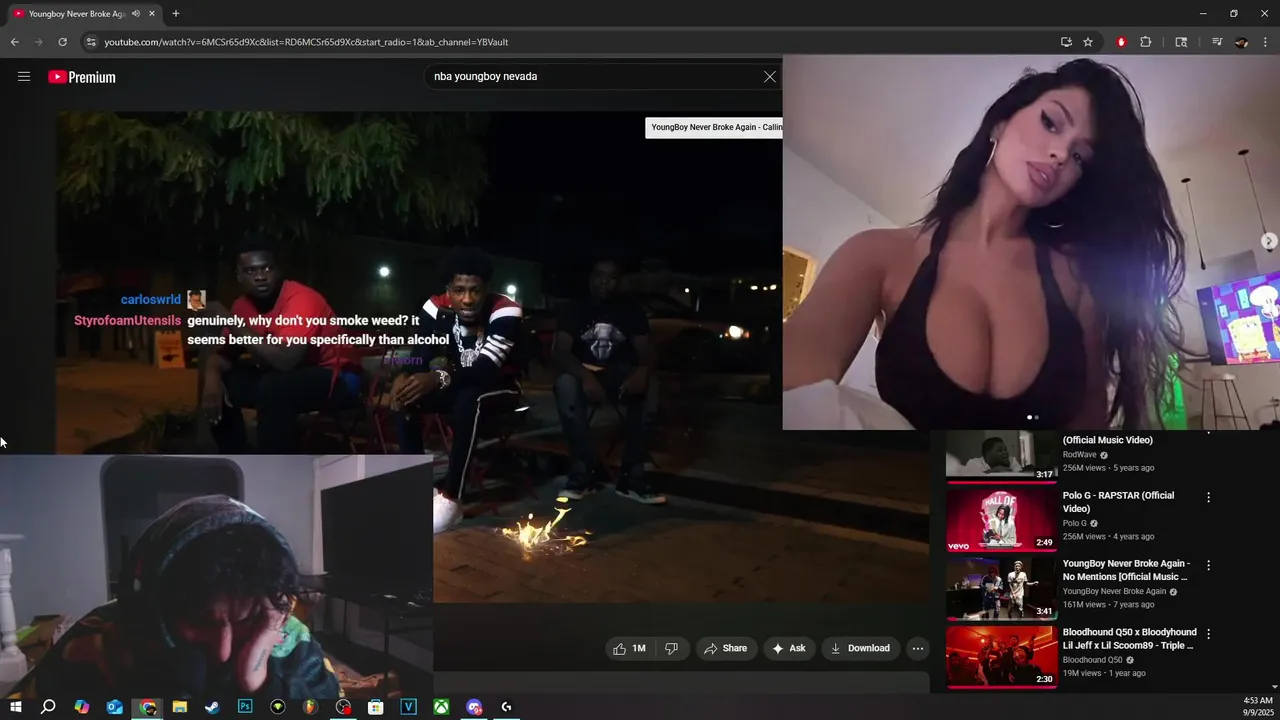This screenshot has width=1280, height=720.
Task: Open Outlook from taskbar
Action: 115,707
